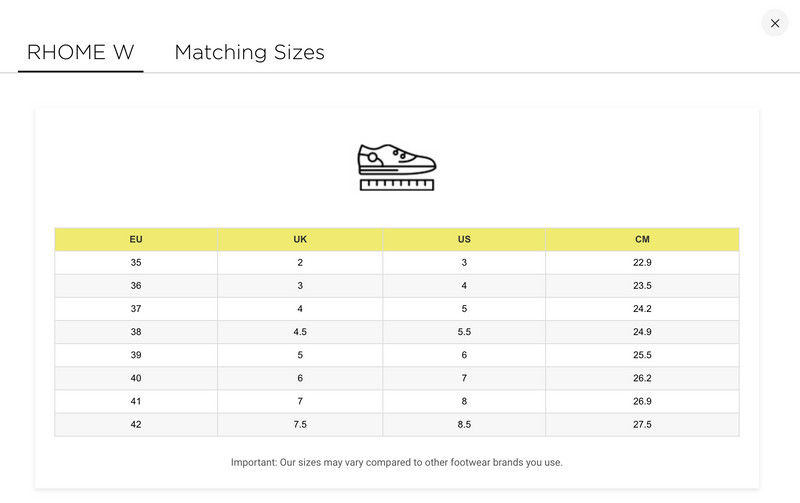Select EU size 42 cell
800x503 pixels.
coord(136,424)
